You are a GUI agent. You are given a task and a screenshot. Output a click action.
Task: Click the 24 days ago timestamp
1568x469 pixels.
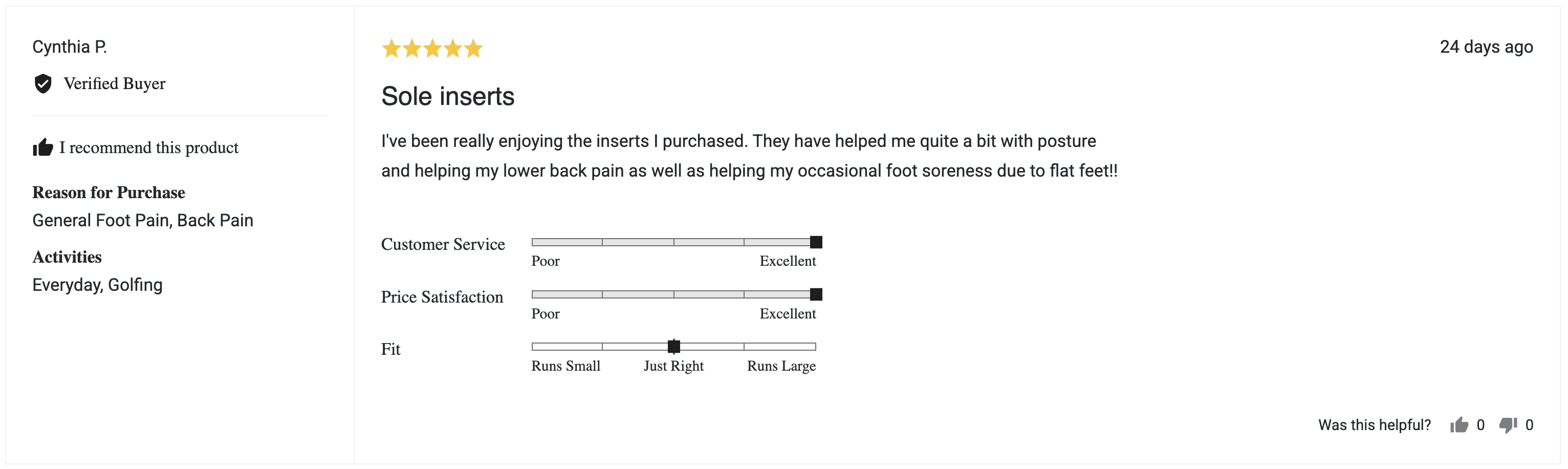(1486, 47)
